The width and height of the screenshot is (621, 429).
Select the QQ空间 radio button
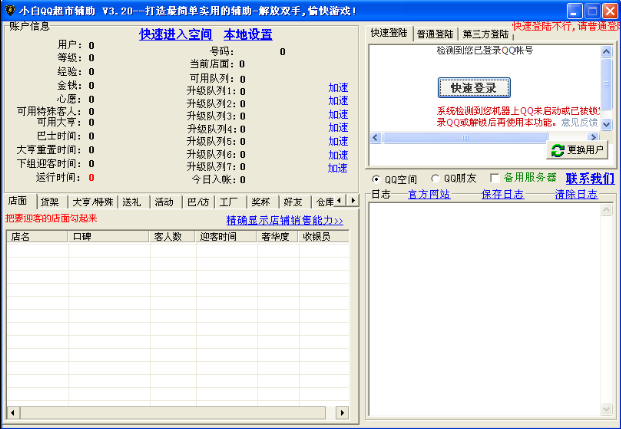point(376,178)
